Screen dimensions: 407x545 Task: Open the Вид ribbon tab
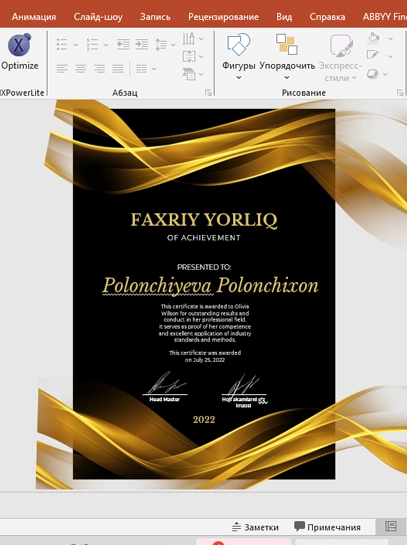284,17
